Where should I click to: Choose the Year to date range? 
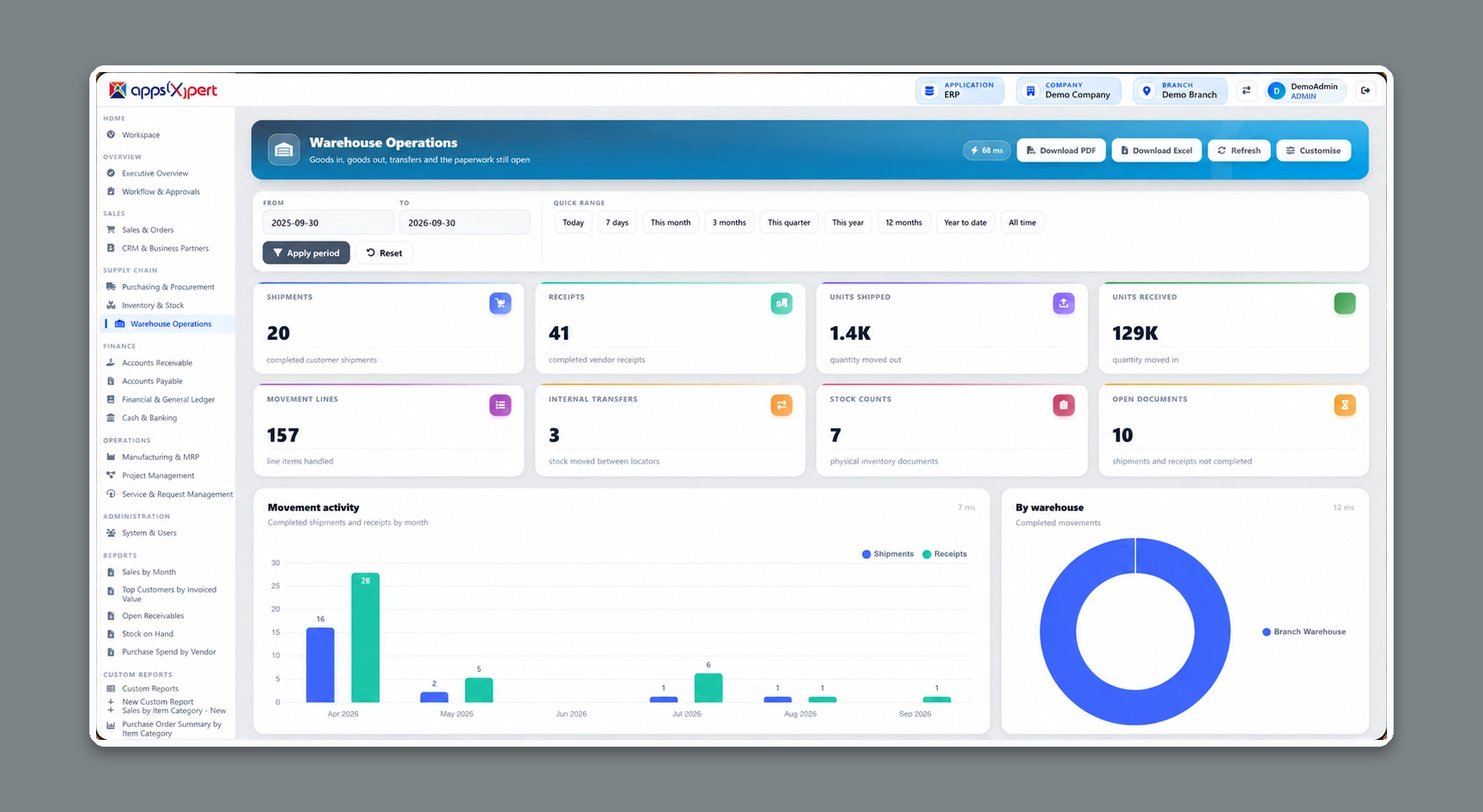965,222
